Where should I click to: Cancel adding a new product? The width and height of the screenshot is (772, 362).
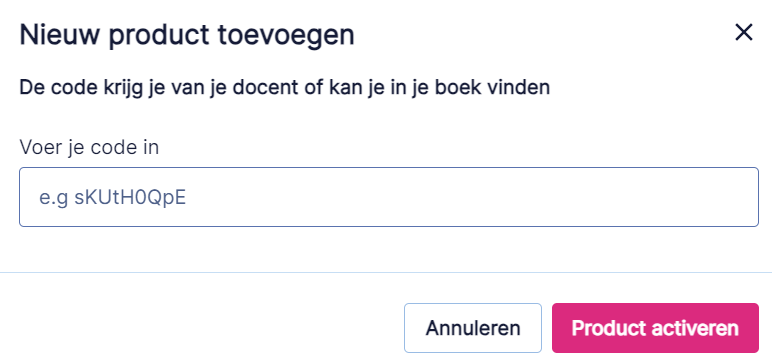473,328
